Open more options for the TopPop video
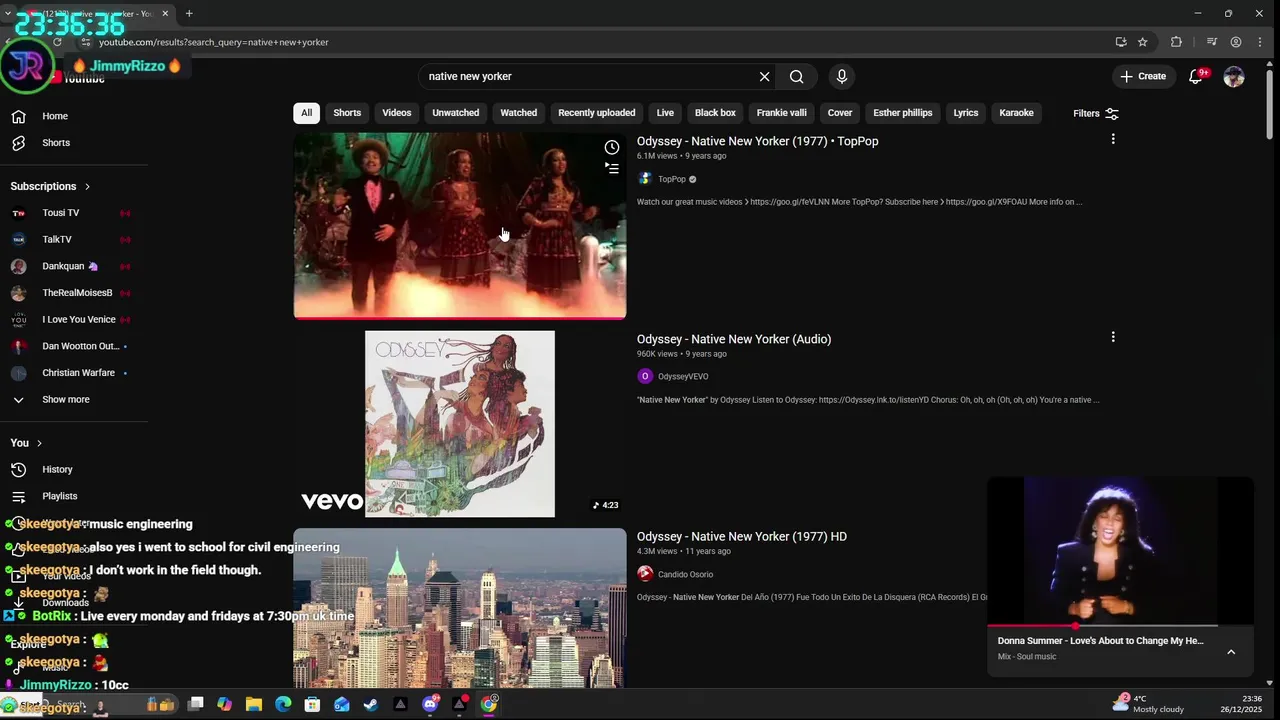Image resolution: width=1280 pixels, height=720 pixels. point(1113,140)
